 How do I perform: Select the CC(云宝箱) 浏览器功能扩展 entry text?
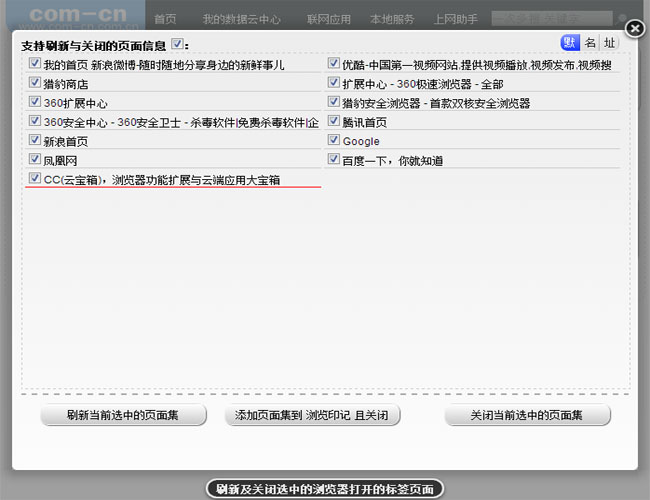(x=162, y=180)
